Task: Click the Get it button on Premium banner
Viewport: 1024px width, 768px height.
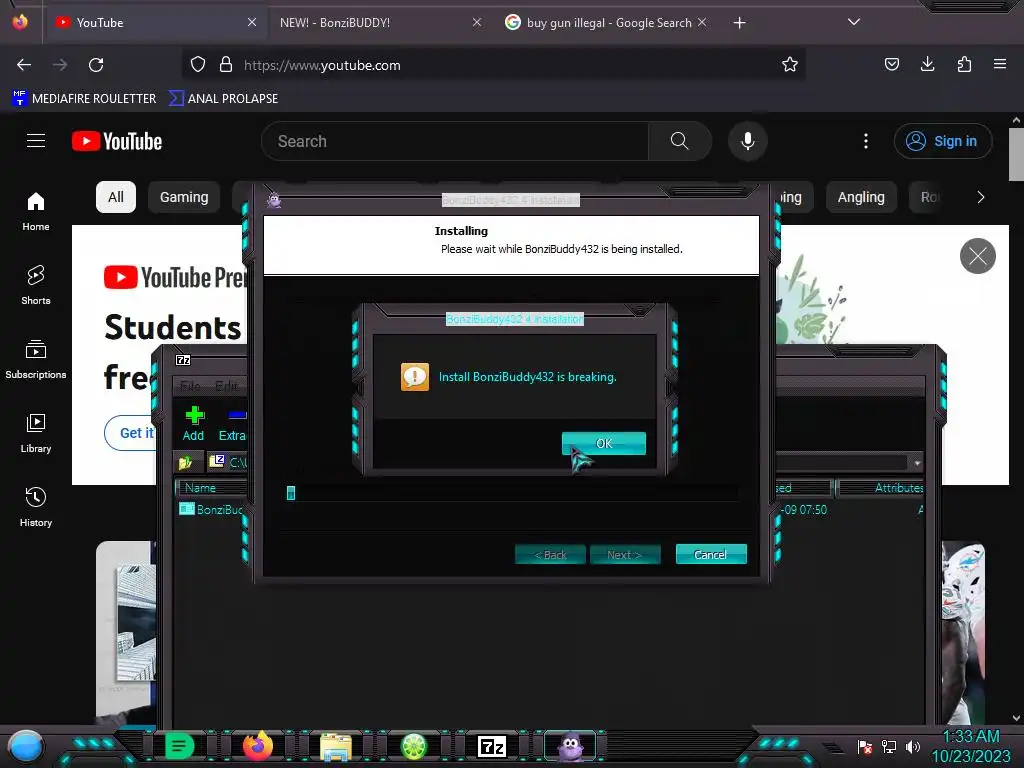Action: pos(130,433)
